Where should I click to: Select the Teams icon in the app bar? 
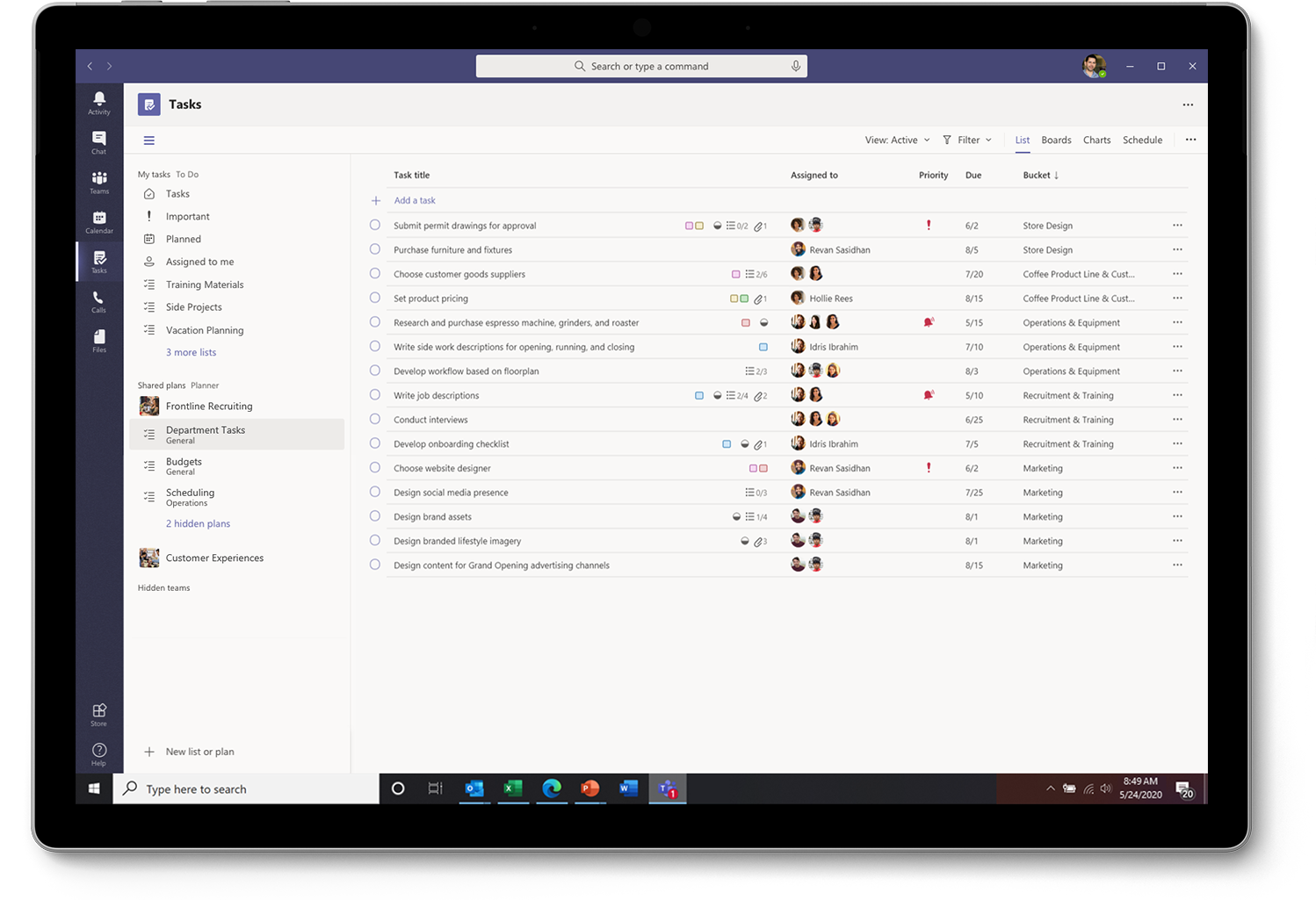[x=98, y=181]
